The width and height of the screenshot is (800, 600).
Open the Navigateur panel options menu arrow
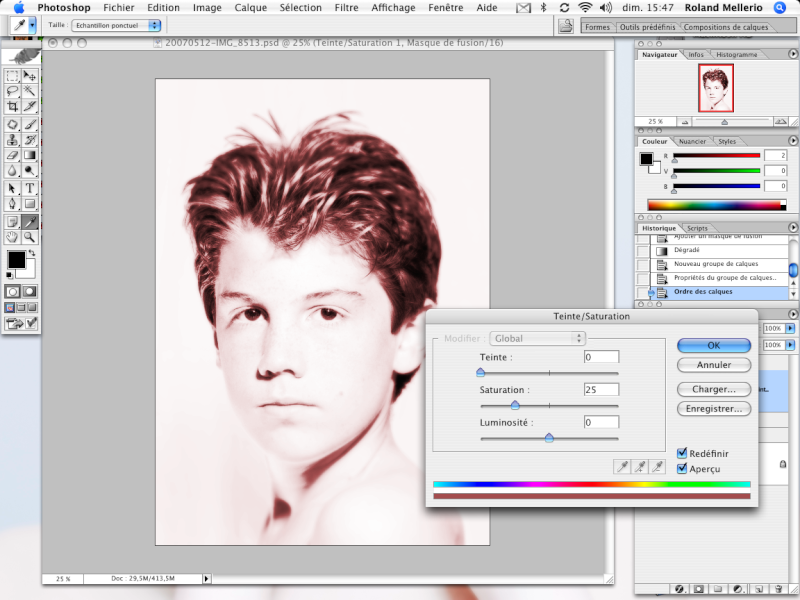pos(792,54)
